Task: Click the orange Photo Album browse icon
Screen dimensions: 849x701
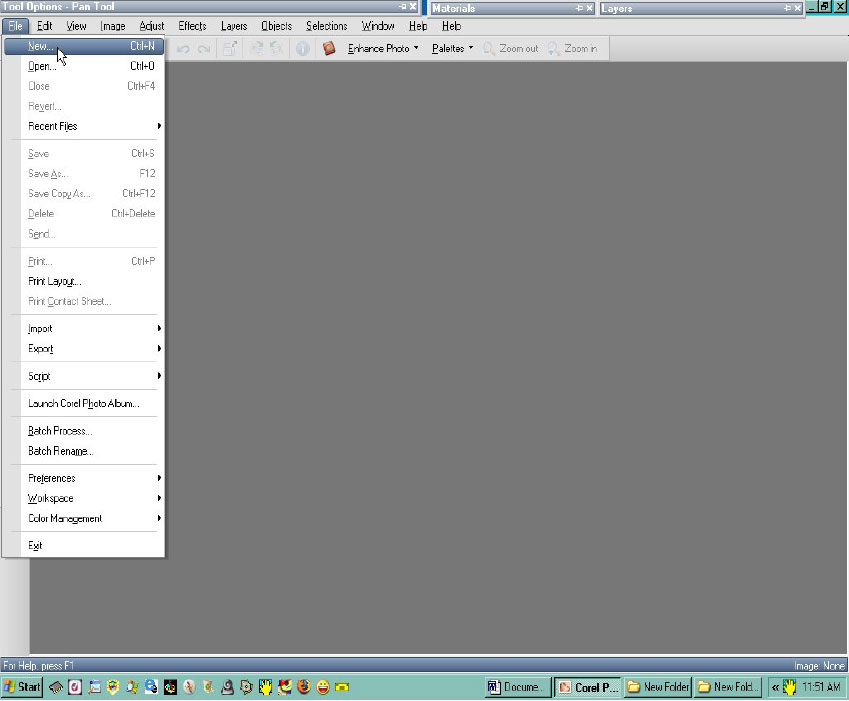Action: pyautogui.click(x=329, y=49)
